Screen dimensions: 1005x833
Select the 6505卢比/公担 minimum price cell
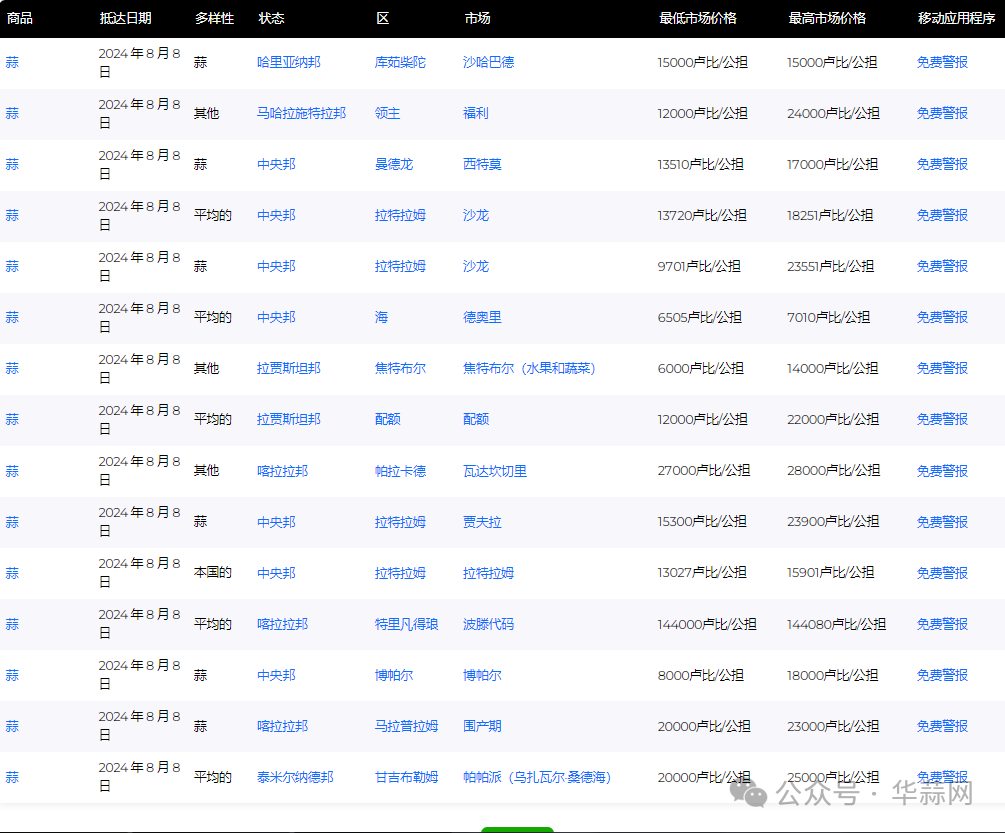pyautogui.click(x=699, y=317)
